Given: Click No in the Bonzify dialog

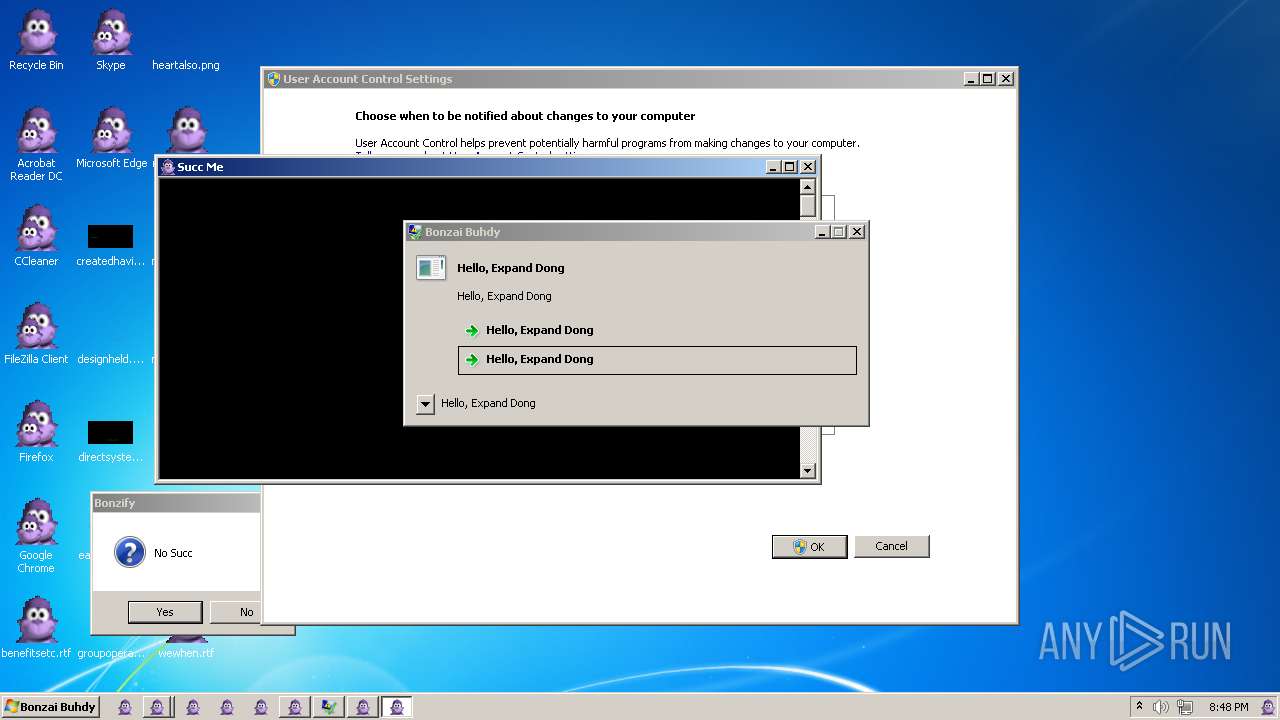Looking at the screenshot, I should click(236, 612).
